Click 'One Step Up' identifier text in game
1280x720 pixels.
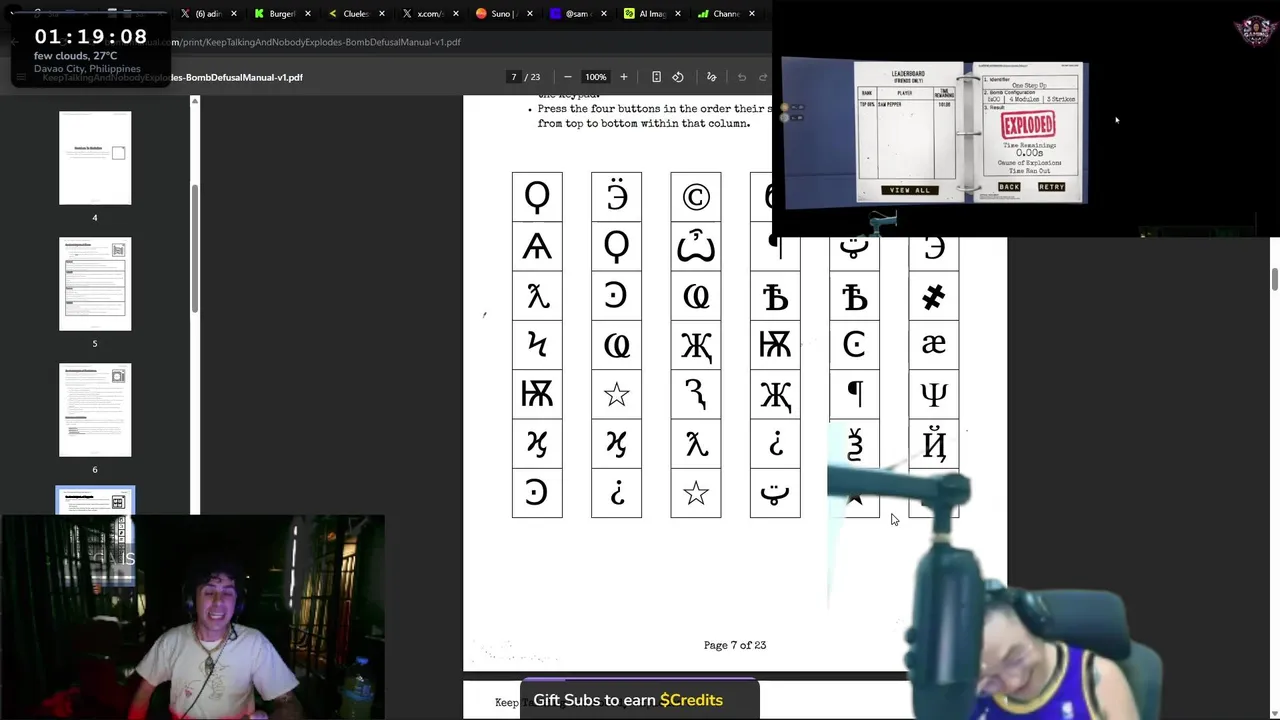tap(1030, 86)
